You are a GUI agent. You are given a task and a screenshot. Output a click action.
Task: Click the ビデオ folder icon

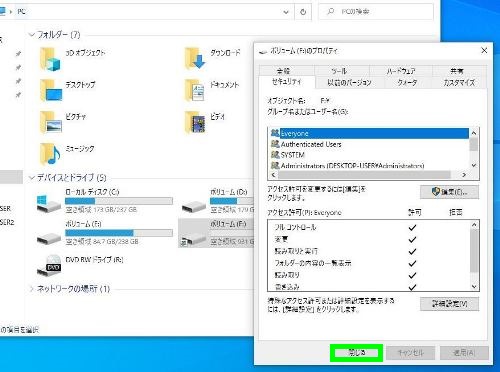pos(195,122)
